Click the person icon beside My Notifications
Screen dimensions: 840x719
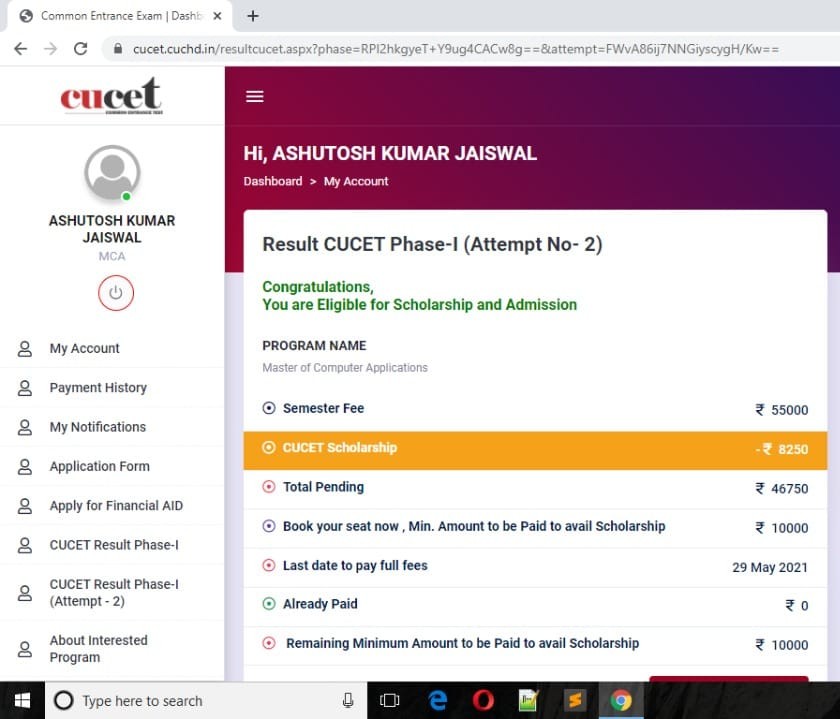[25, 428]
